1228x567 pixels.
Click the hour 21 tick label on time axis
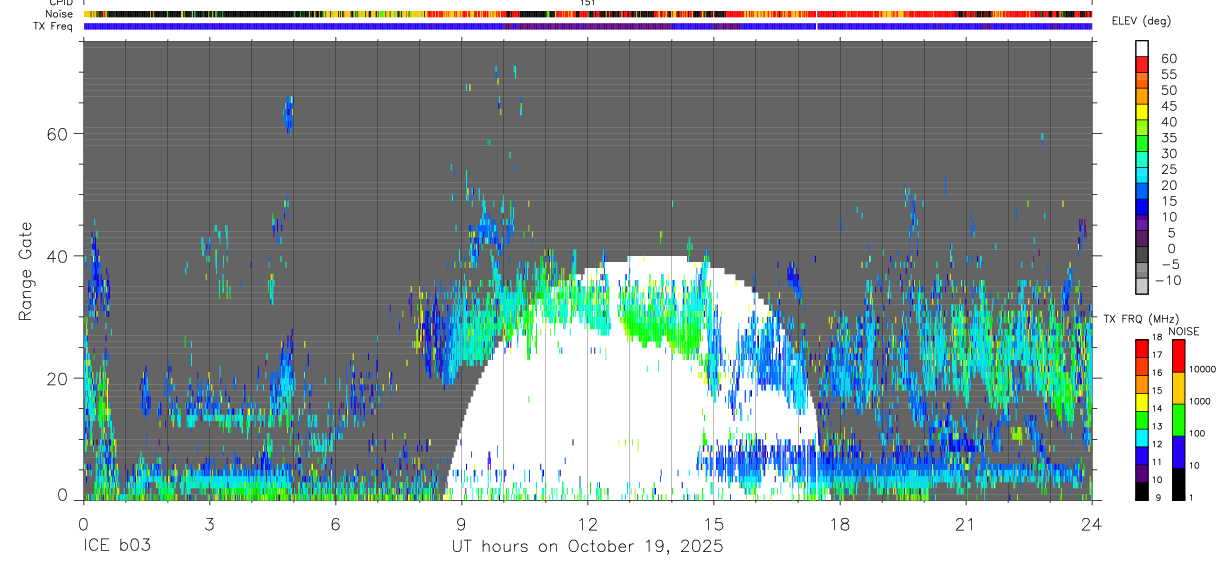coord(966,524)
